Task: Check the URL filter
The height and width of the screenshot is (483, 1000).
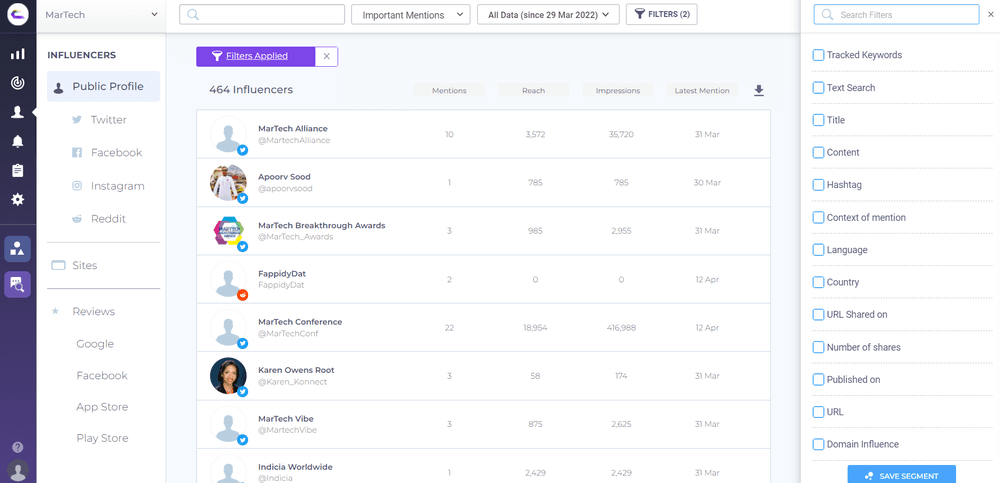Action: pyautogui.click(x=818, y=412)
